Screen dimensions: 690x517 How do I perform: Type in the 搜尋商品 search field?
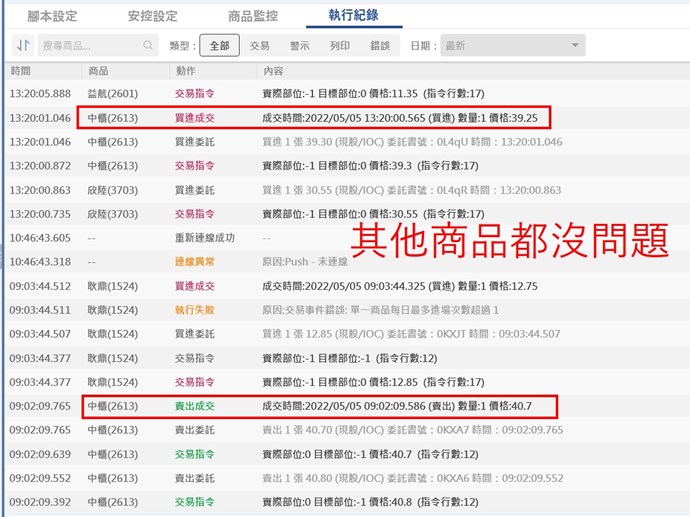point(88,46)
